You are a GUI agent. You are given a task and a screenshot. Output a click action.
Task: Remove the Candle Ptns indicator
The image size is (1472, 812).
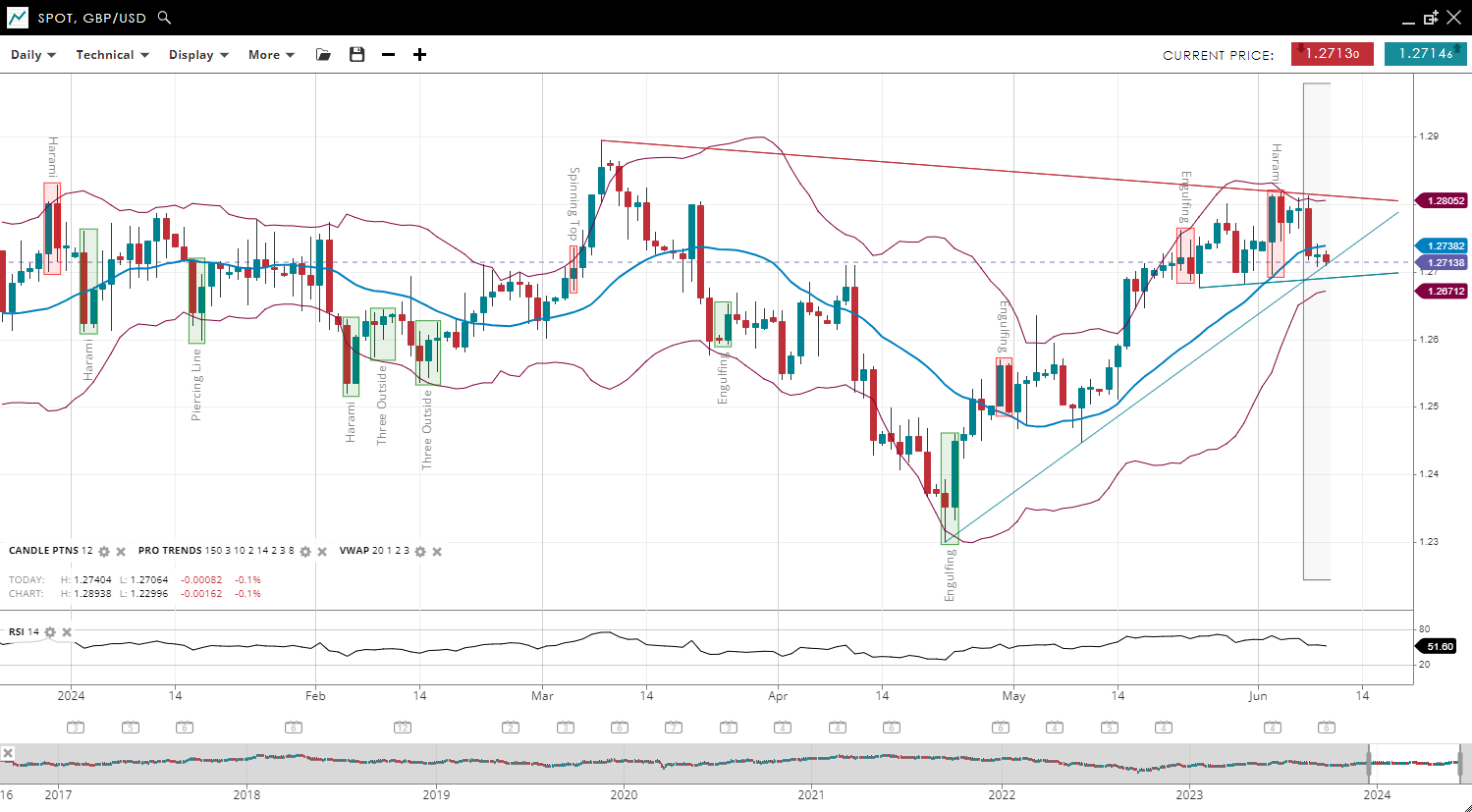(x=121, y=552)
